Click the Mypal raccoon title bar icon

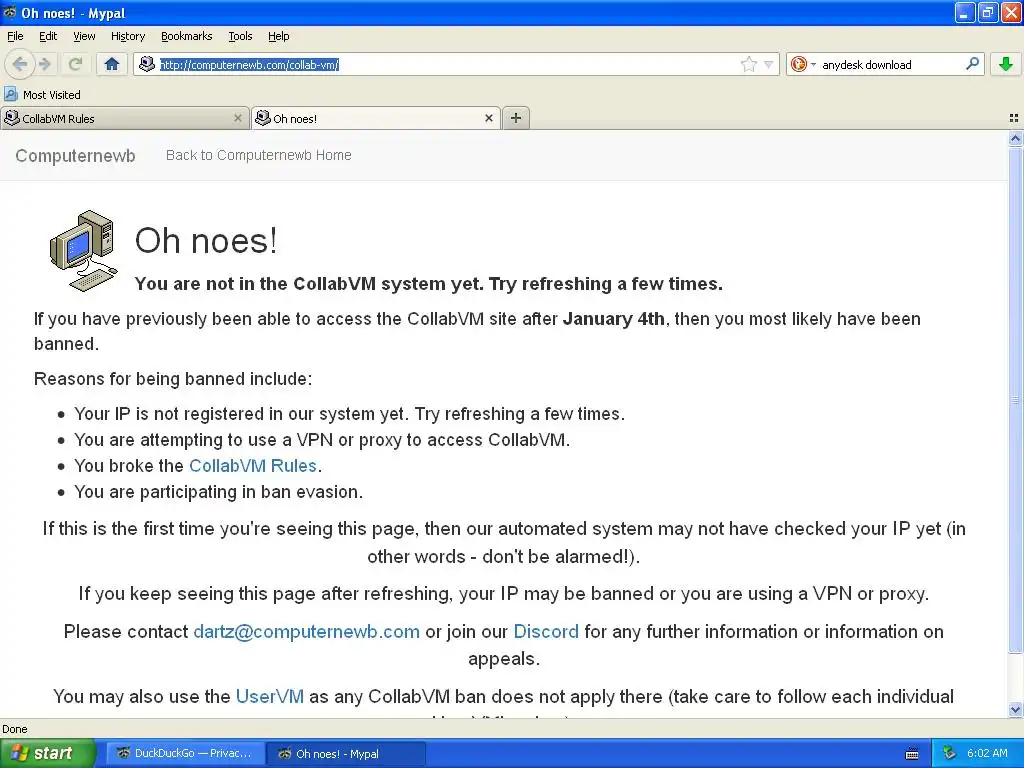(10, 12)
